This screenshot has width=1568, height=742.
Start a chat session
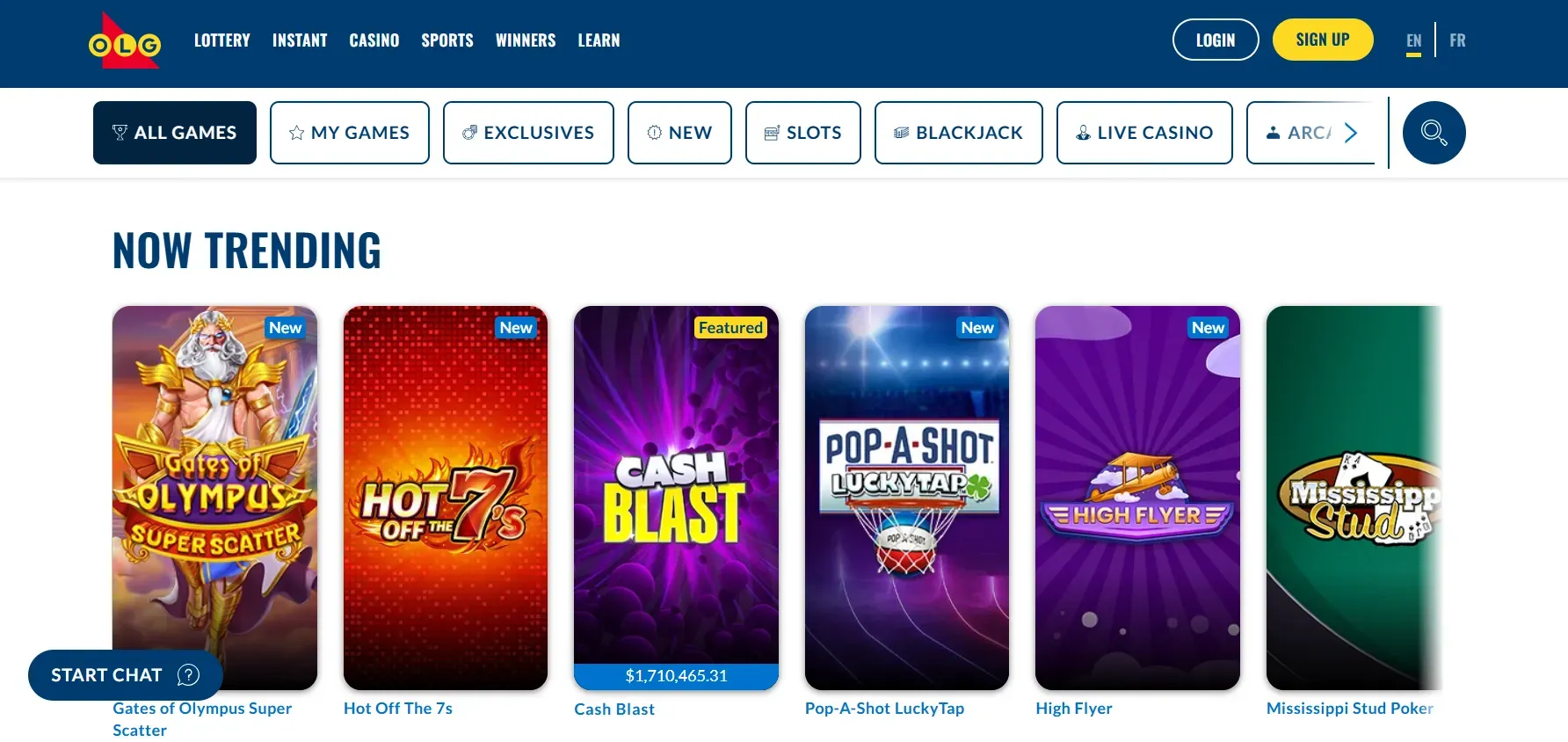click(125, 675)
